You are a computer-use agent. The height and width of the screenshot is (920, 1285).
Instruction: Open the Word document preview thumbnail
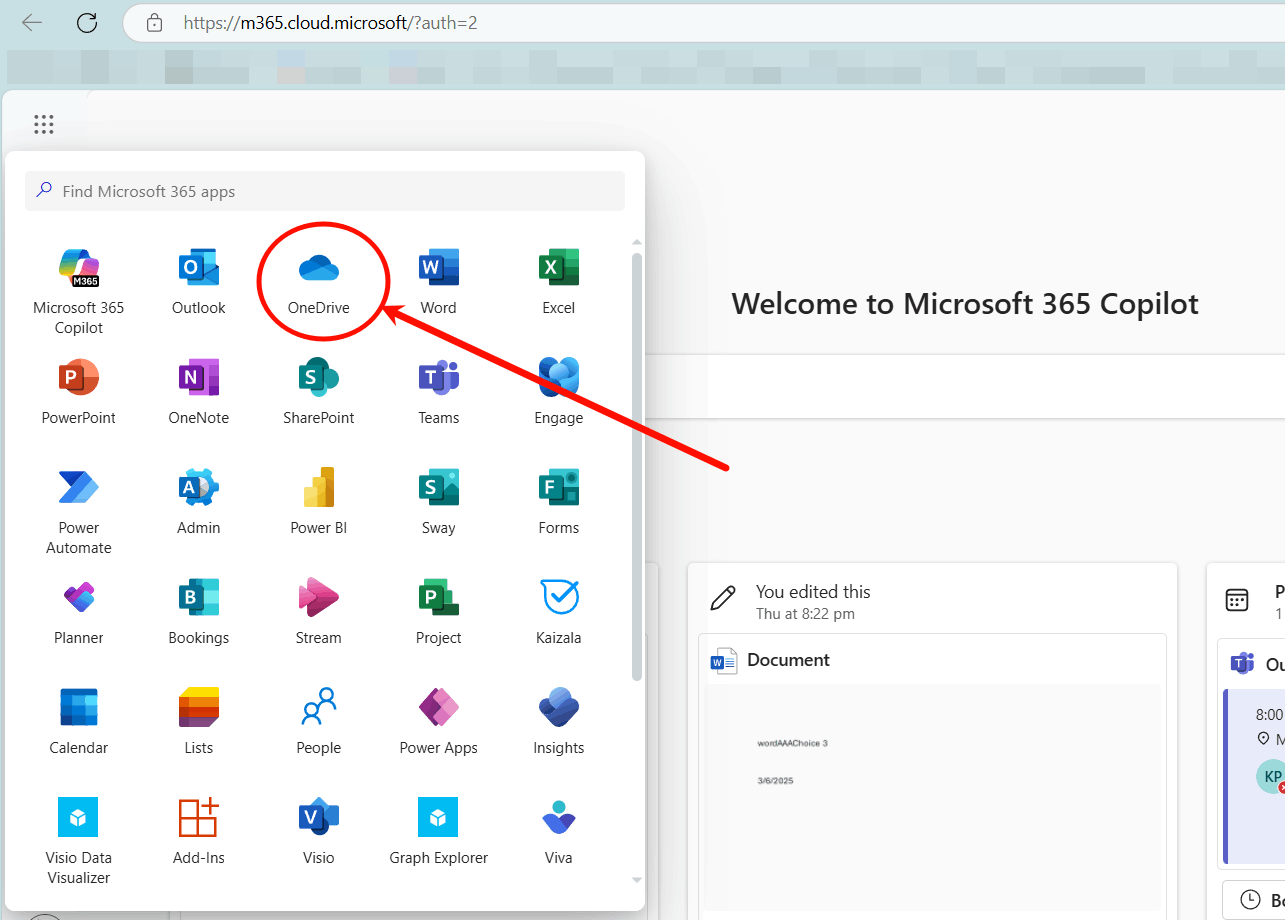tap(932, 797)
